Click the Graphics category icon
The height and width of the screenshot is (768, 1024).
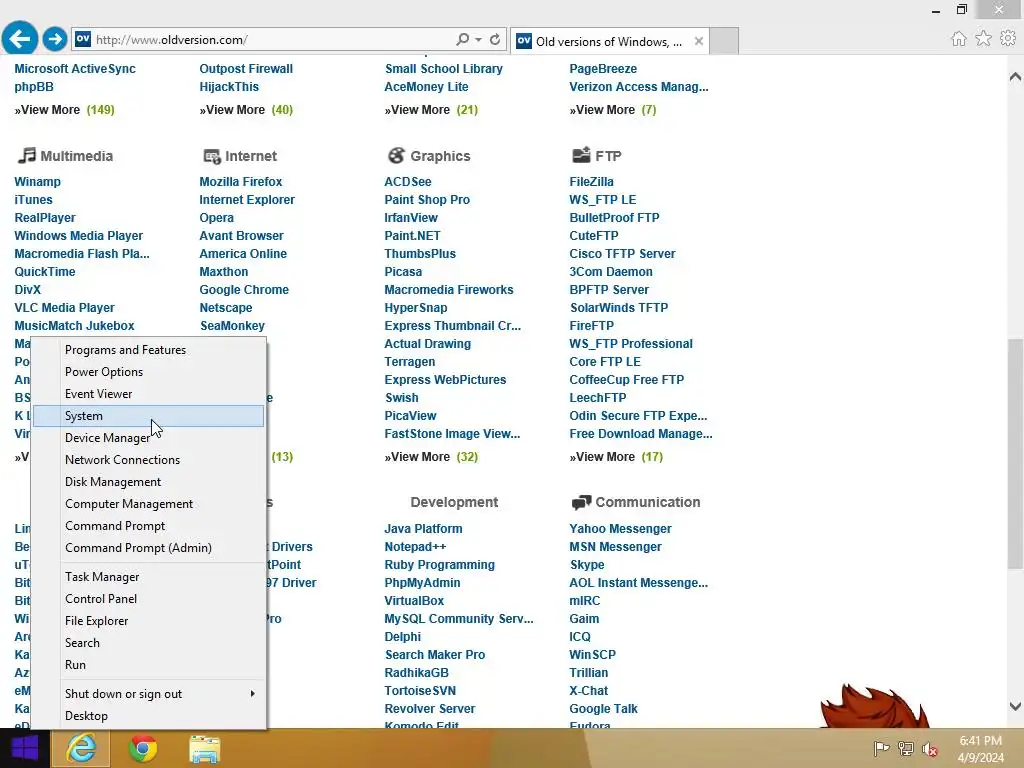click(396, 155)
